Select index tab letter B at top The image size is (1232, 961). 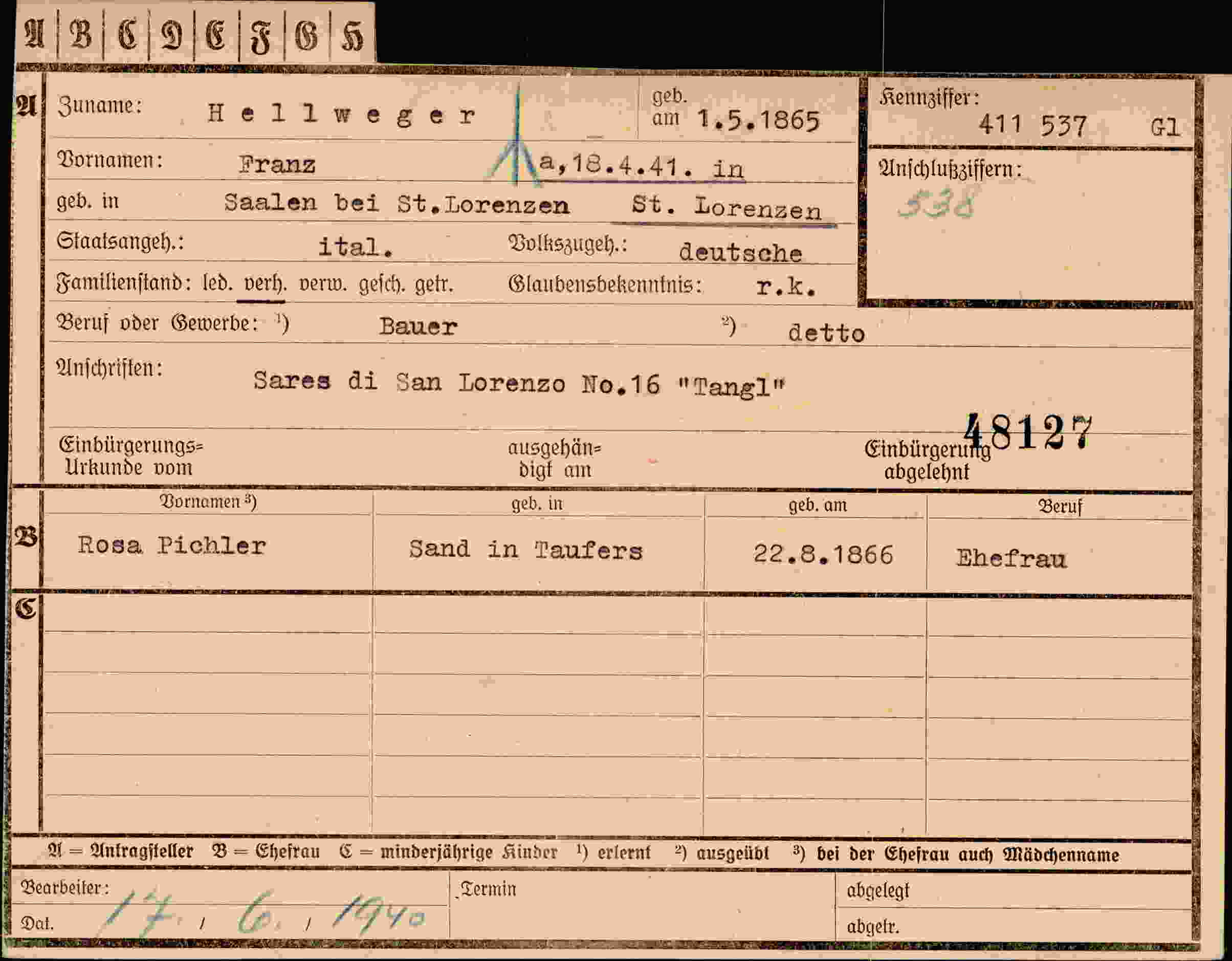81,33
